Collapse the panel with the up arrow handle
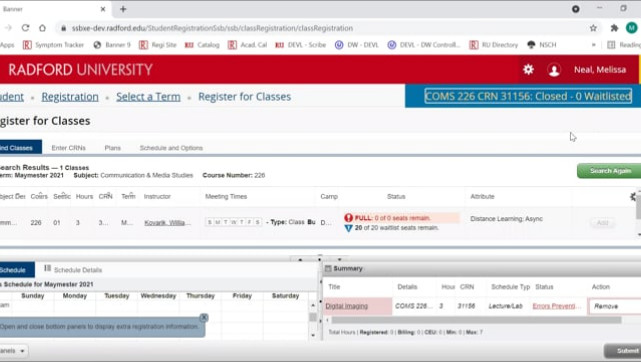The image size is (641, 362). click(x=300, y=259)
